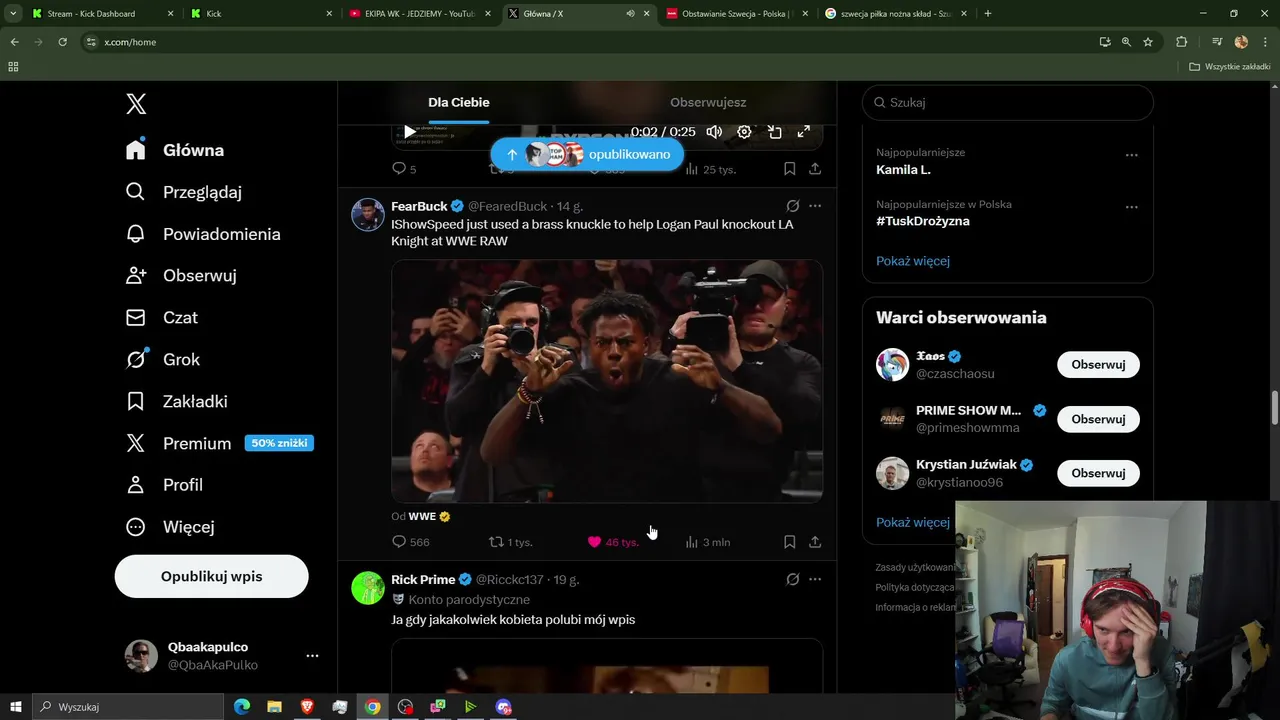
Task: Open browser extensions puzzle icon
Action: (x=1181, y=42)
